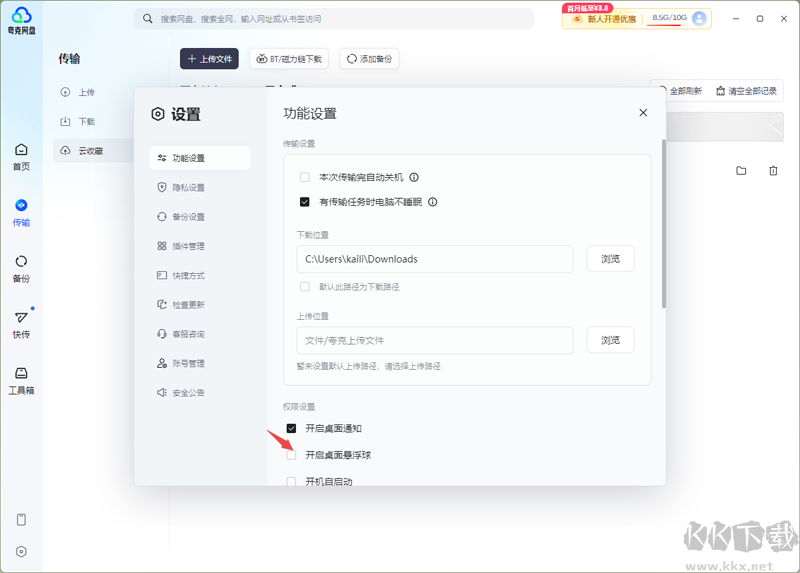Click 添加备份 button
The image size is (800, 573).
369,59
